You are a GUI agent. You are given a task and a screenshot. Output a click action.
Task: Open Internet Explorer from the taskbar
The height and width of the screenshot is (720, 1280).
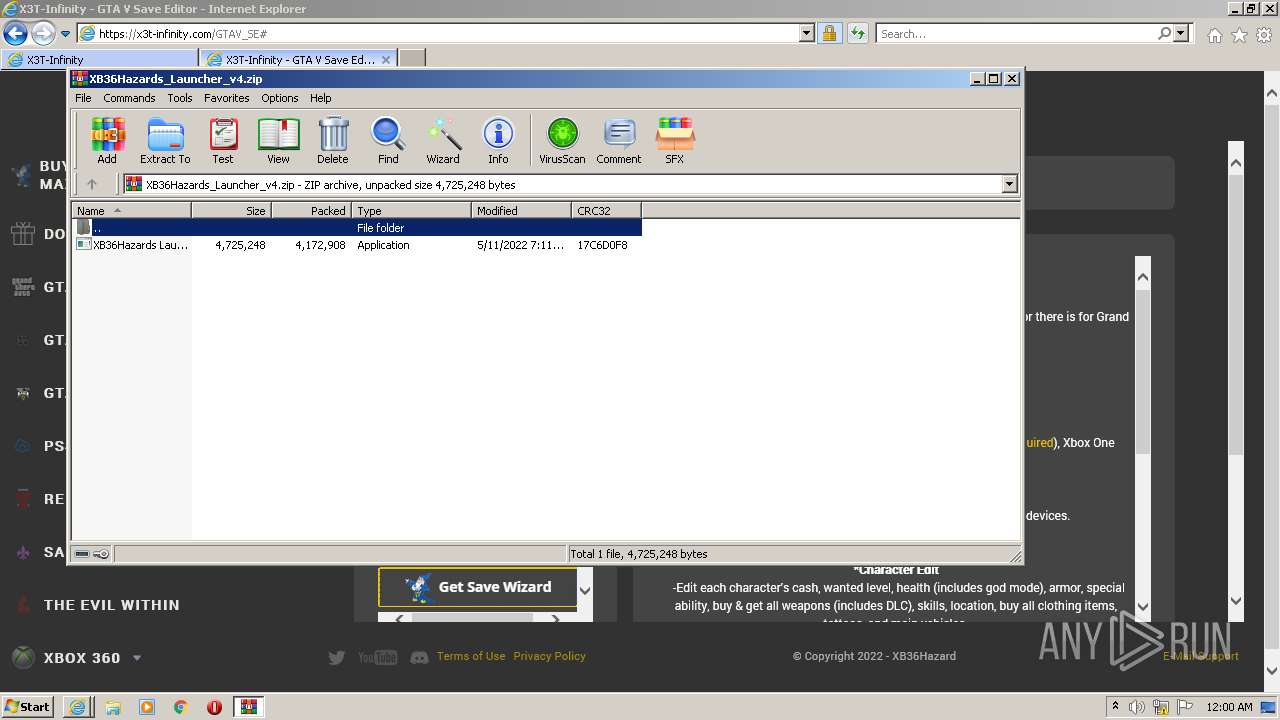point(77,707)
